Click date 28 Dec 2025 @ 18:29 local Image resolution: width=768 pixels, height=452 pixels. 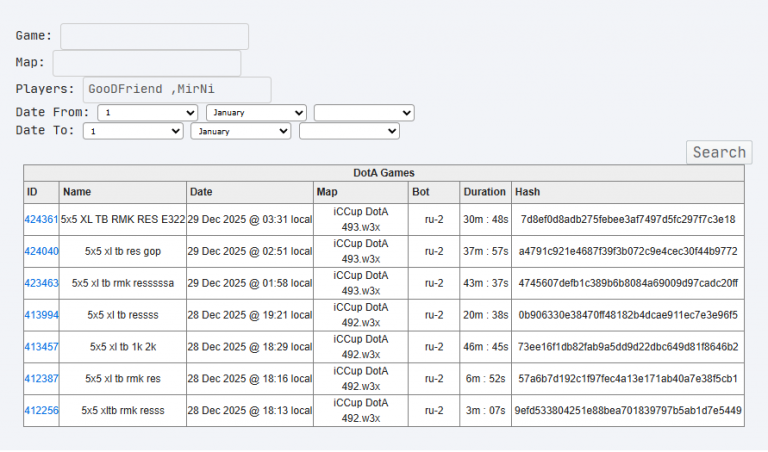250,347
